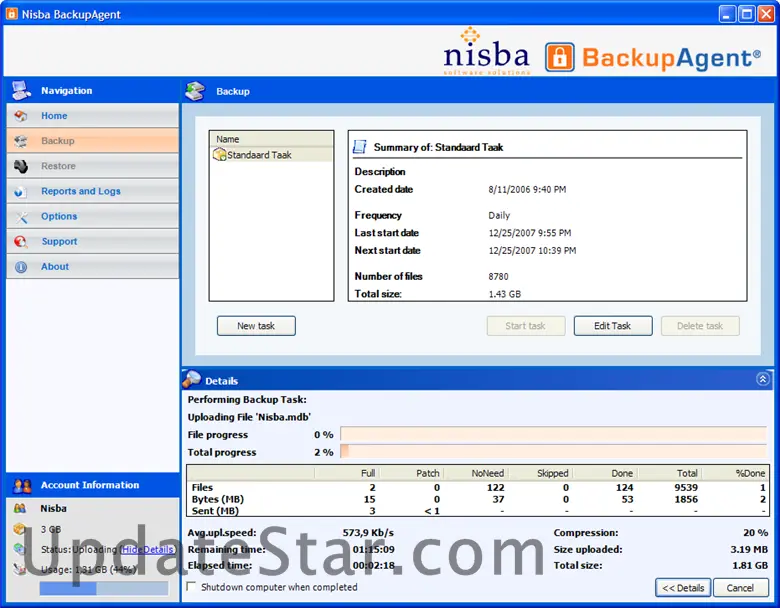780x608 pixels.
Task: Enable Shutdown computer when completed
Action: coord(191,587)
